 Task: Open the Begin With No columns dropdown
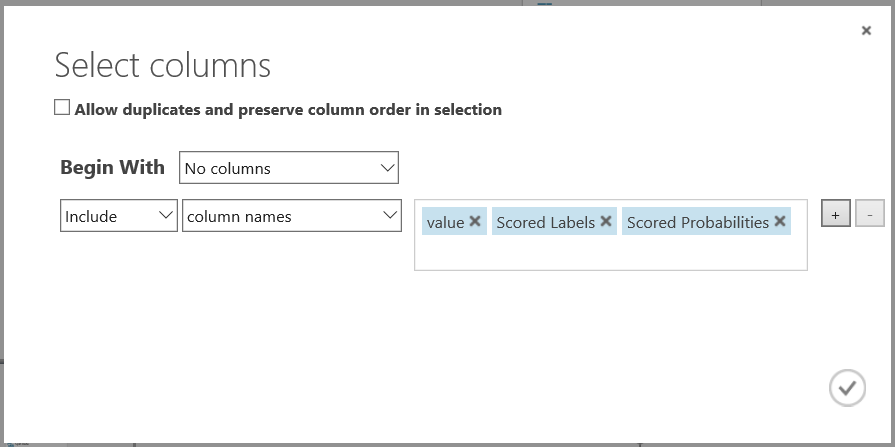pyautogui.click(x=289, y=168)
